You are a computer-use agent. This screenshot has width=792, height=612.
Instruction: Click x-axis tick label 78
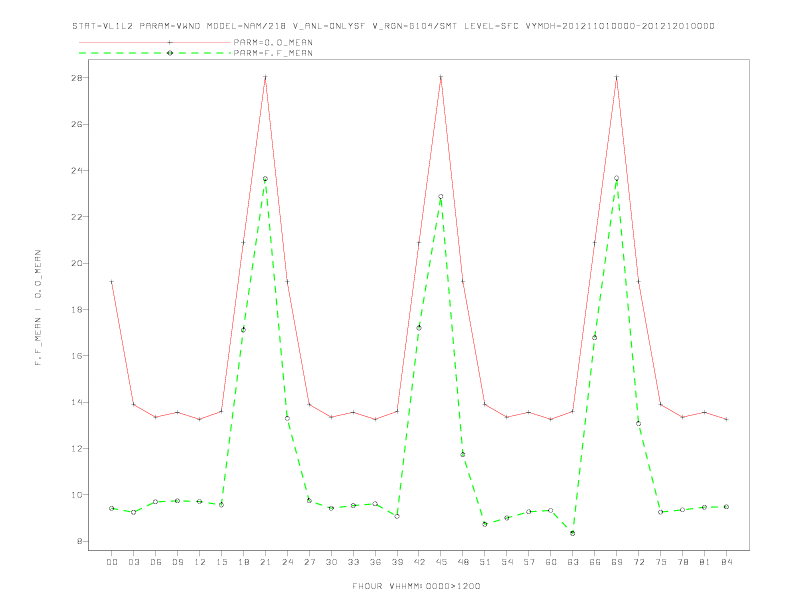click(x=682, y=562)
